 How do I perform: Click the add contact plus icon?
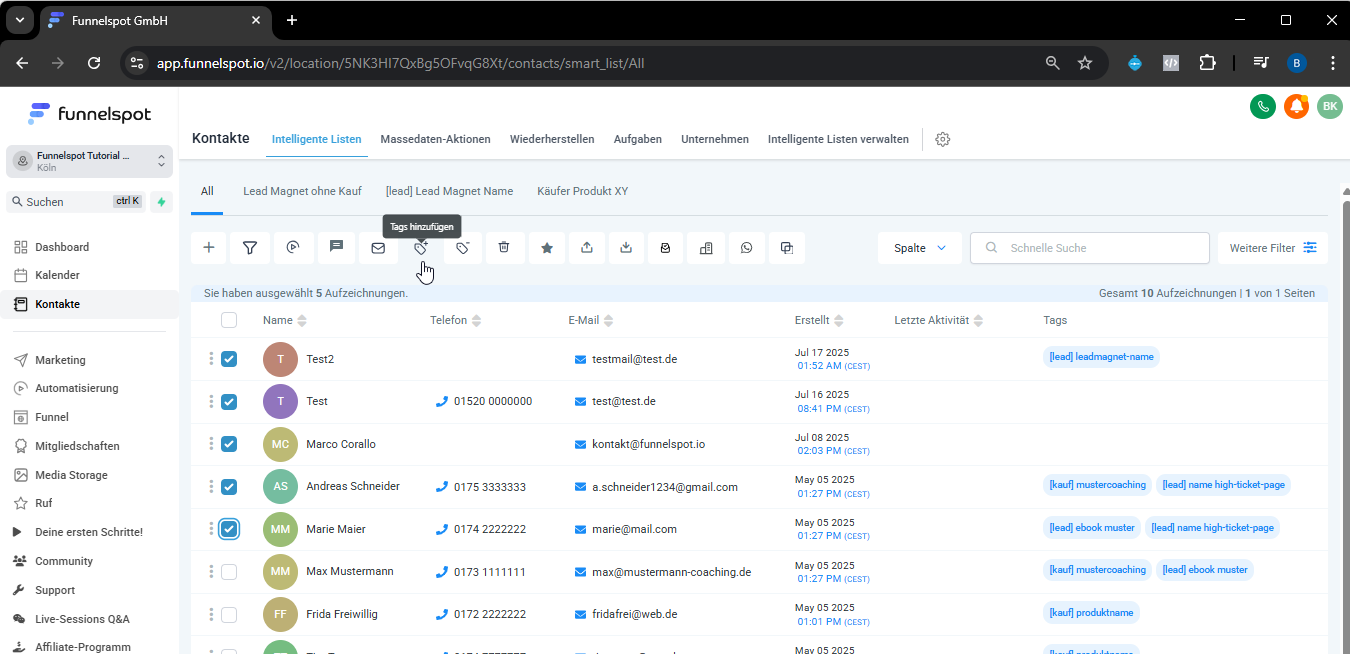pos(208,248)
